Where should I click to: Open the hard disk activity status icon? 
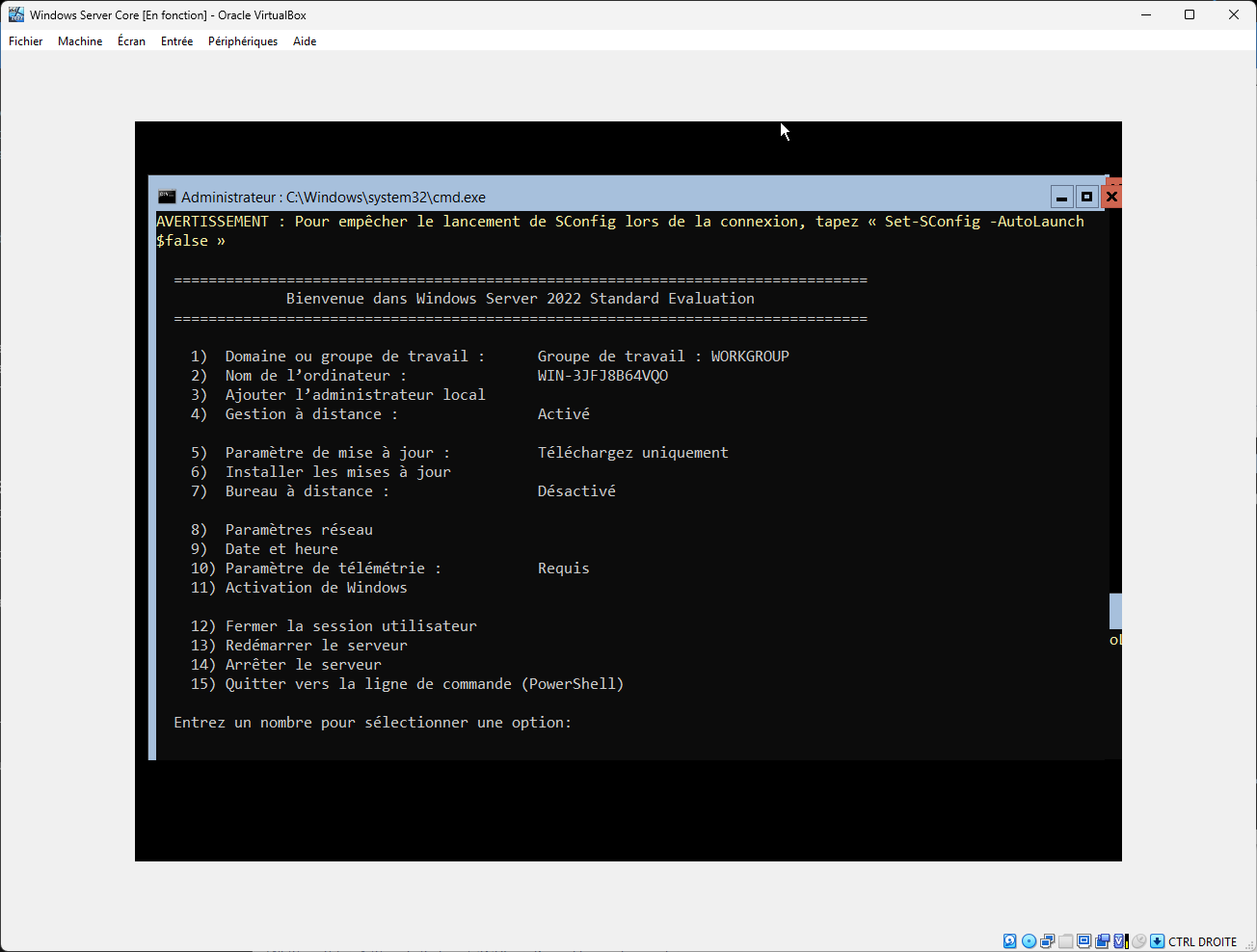[x=1009, y=941]
